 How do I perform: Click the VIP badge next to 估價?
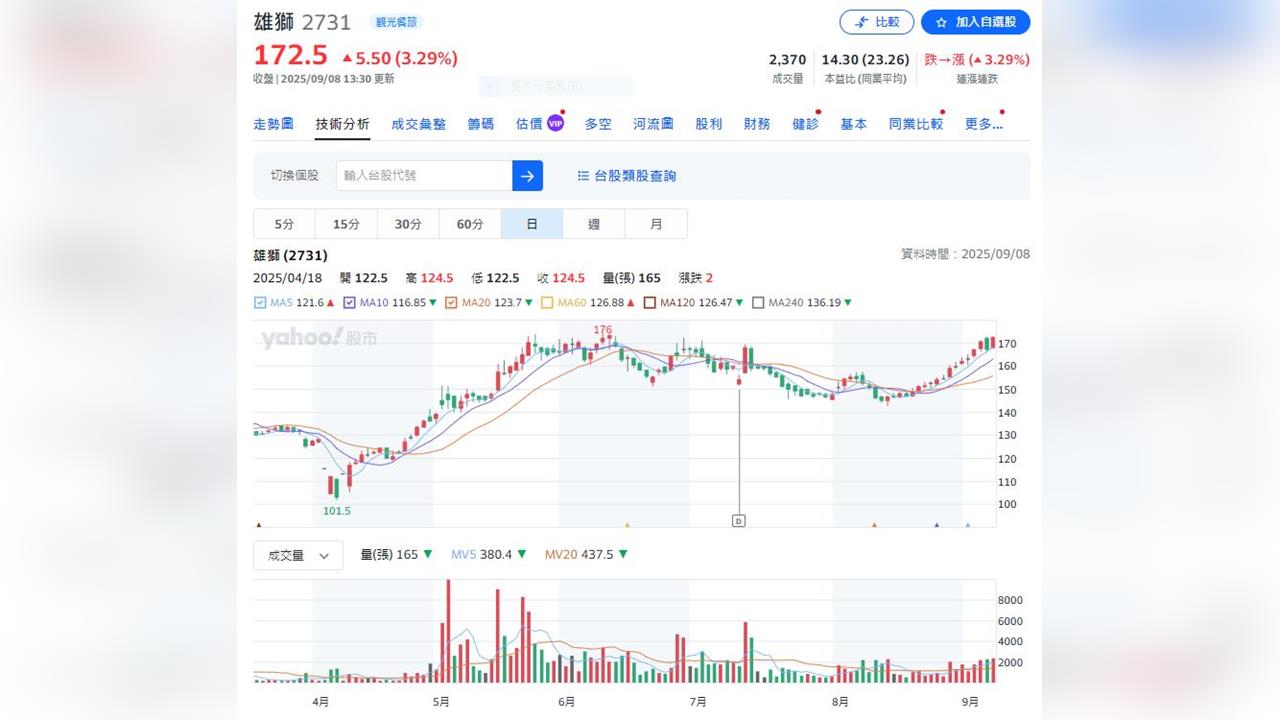click(555, 124)
